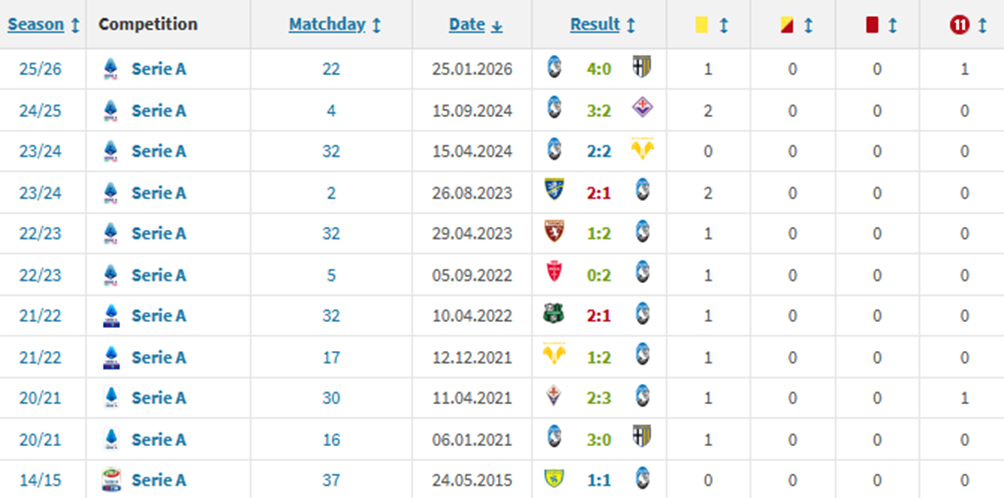Viewport: 1004px width, 498px height.
Task: Click the starting eleven '11' header icon
Action: tap(961, 25)
